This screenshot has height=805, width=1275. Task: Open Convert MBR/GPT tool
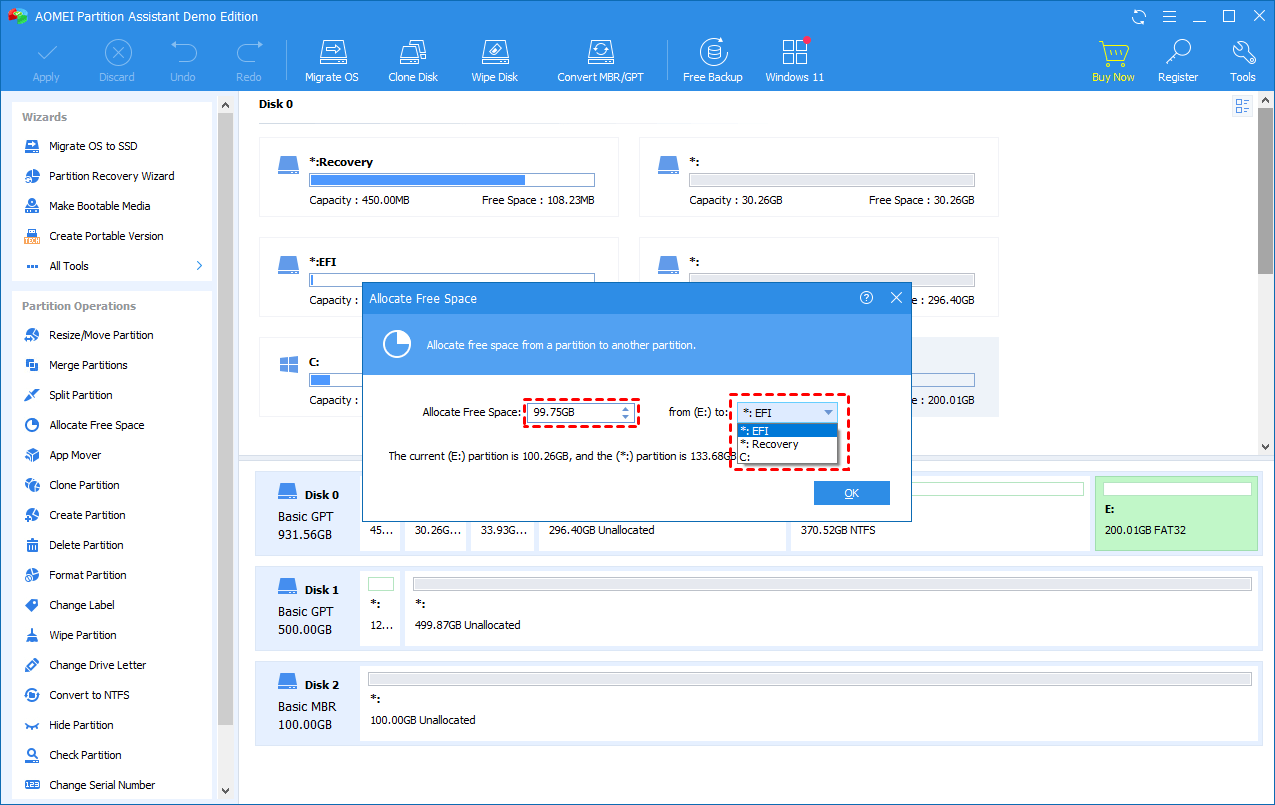pyautogui.click(x=600, y=60)
